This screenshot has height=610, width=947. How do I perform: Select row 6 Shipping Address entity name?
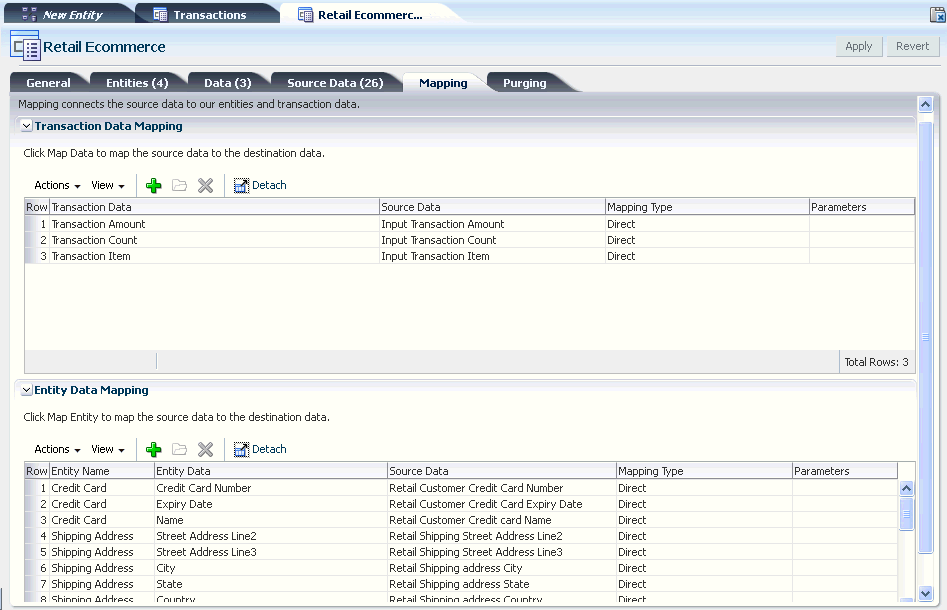(x=102, y=568)
